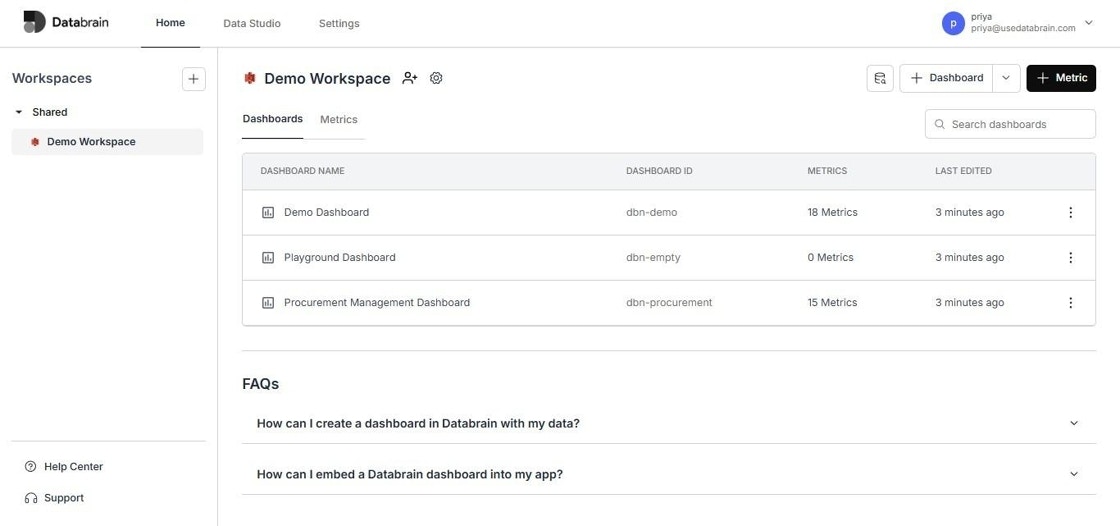The width and height of the screenshot is (1120, 526).
Task: Click the invite members icon beside Demo Workspace
Action: [x=409, y=78]
